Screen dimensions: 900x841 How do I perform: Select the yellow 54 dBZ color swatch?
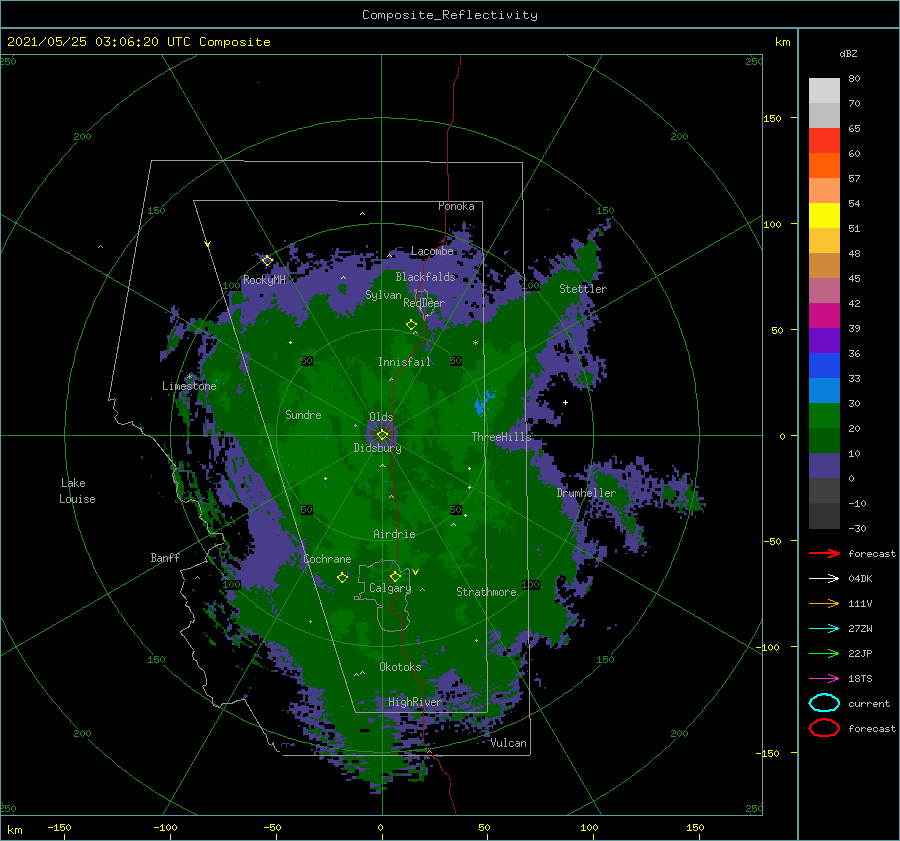tap(824, 215)
